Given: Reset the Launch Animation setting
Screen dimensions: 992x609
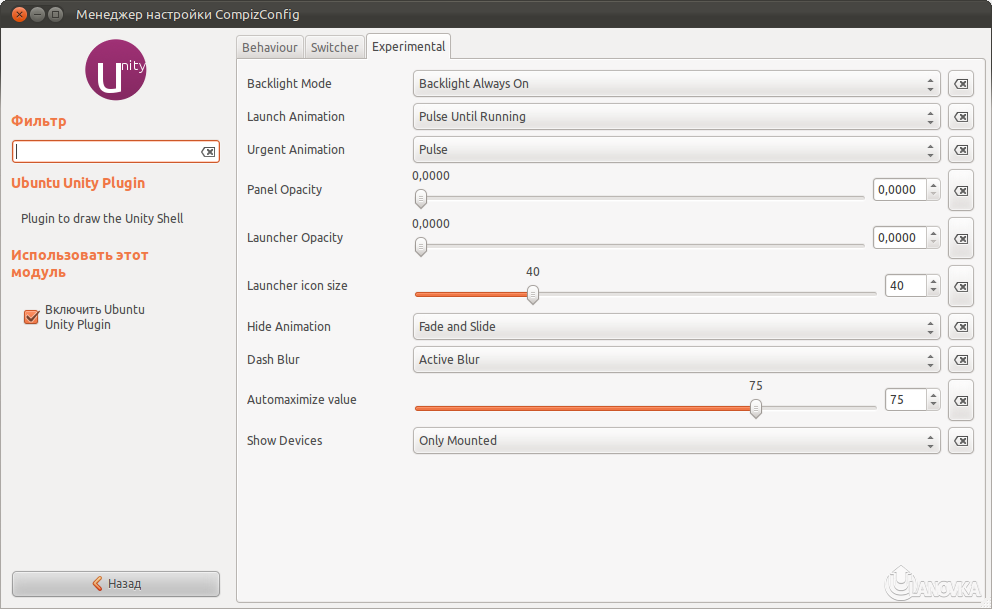Looking at the screenshot, I should 960,117.
